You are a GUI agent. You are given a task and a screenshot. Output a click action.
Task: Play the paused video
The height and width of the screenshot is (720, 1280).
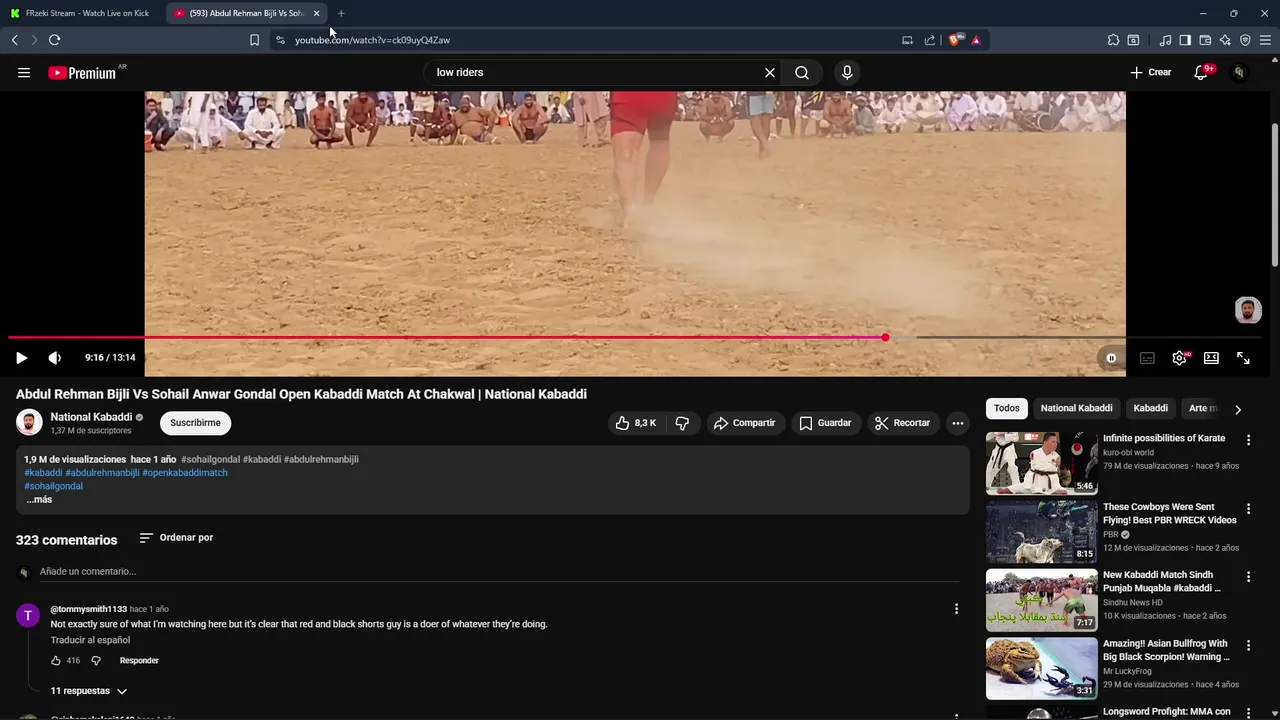click(21, 358)
